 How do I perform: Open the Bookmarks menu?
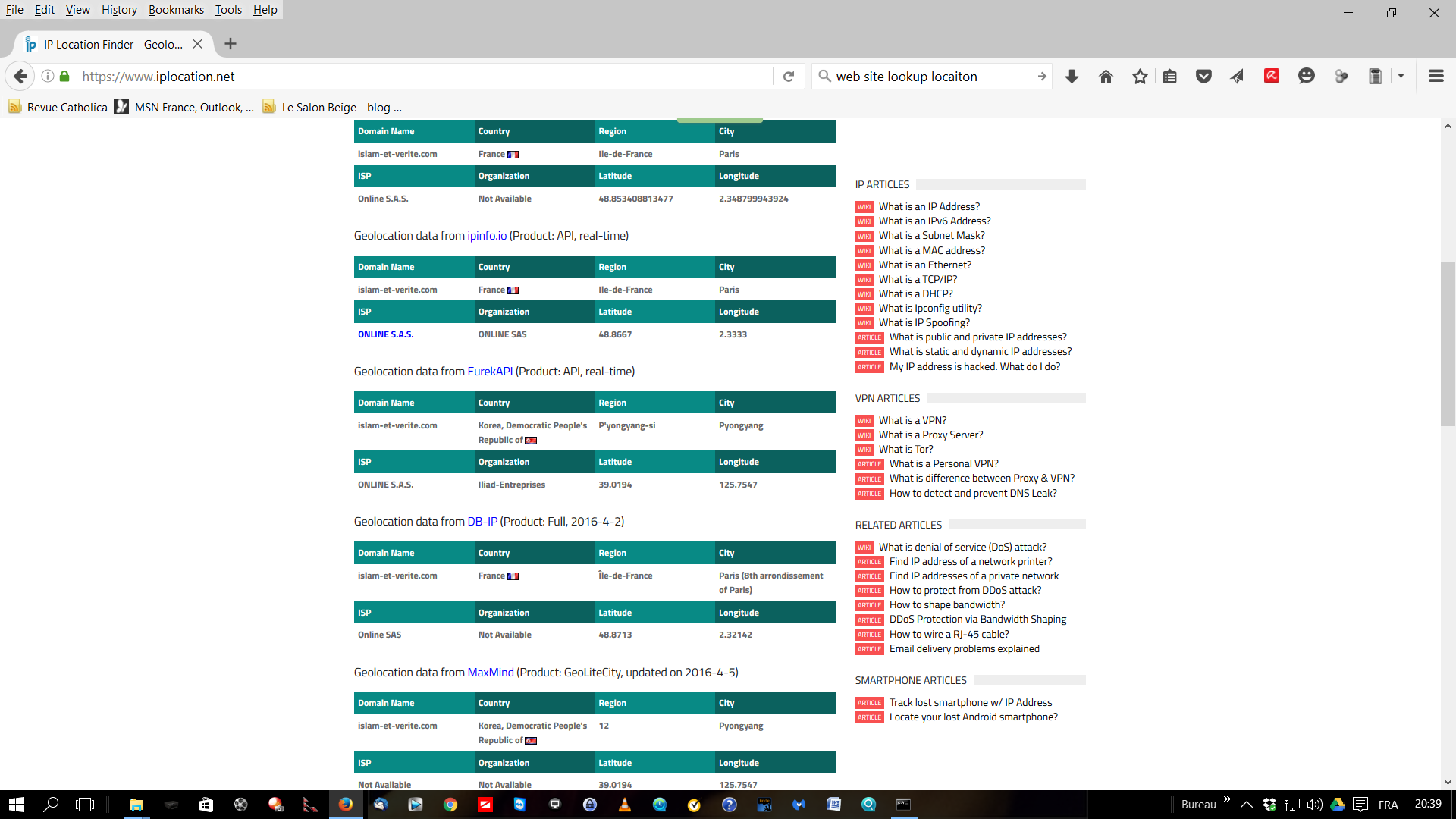point(176,10)
